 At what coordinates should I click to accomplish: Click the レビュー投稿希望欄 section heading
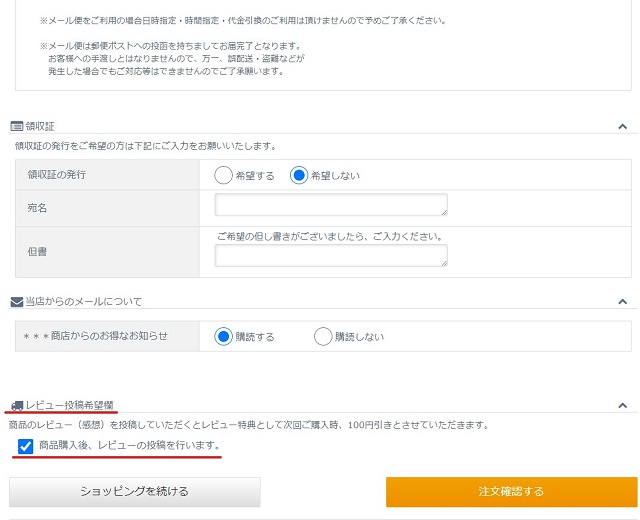pyautogui.click(x=69, y=405)
